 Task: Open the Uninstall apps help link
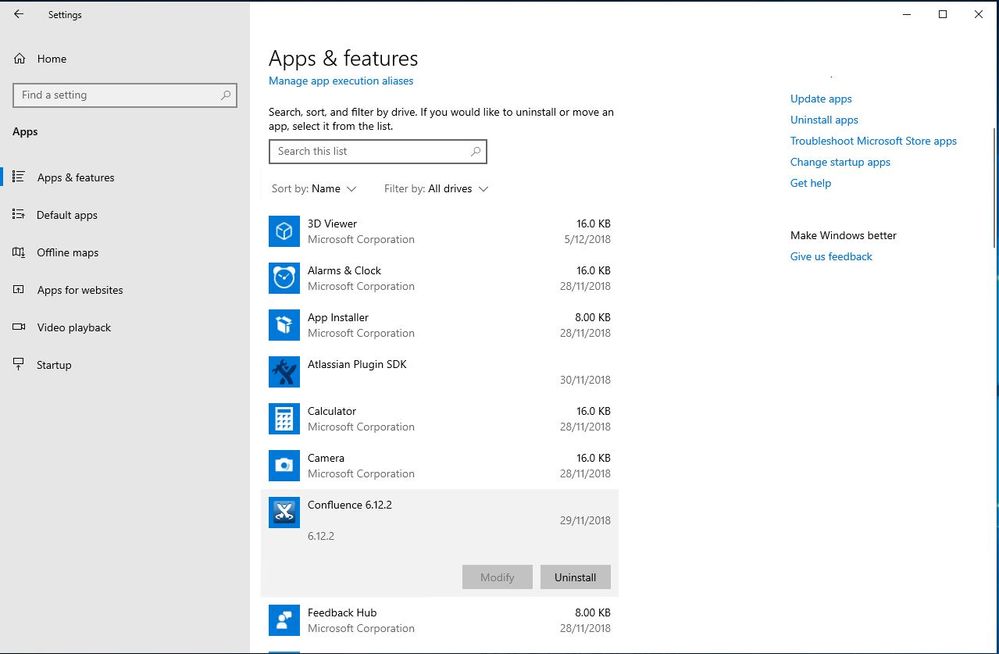tap(824, 120)
